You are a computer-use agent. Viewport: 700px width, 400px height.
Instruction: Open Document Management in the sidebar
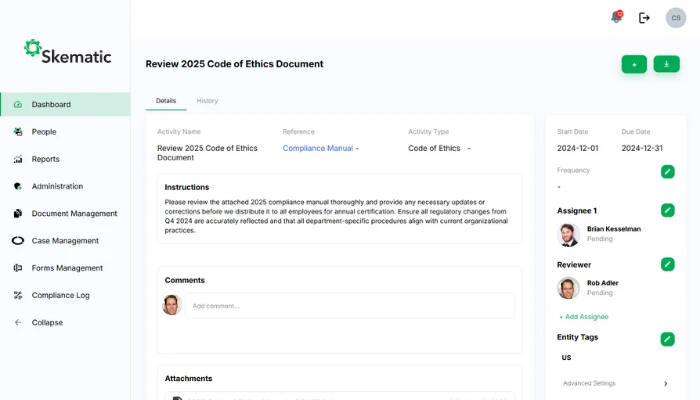[74, 213]
